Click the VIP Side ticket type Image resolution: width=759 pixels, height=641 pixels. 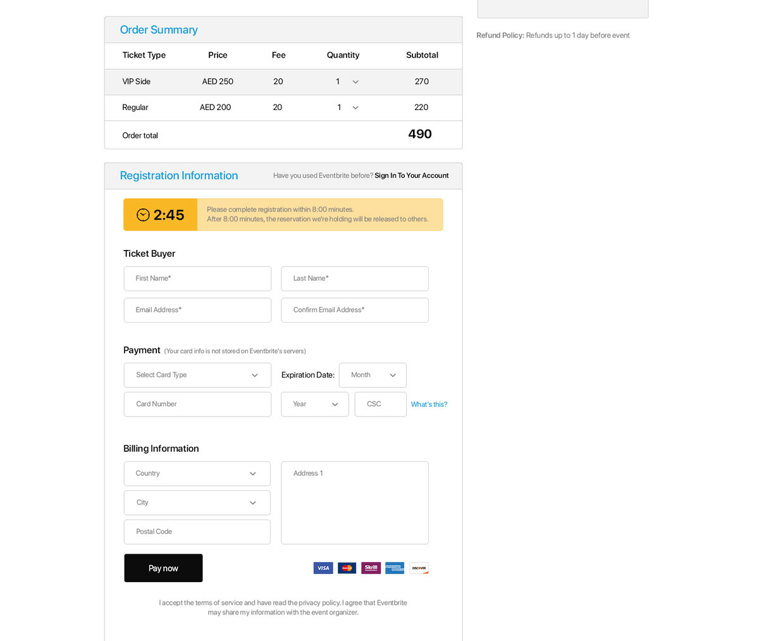136,81
